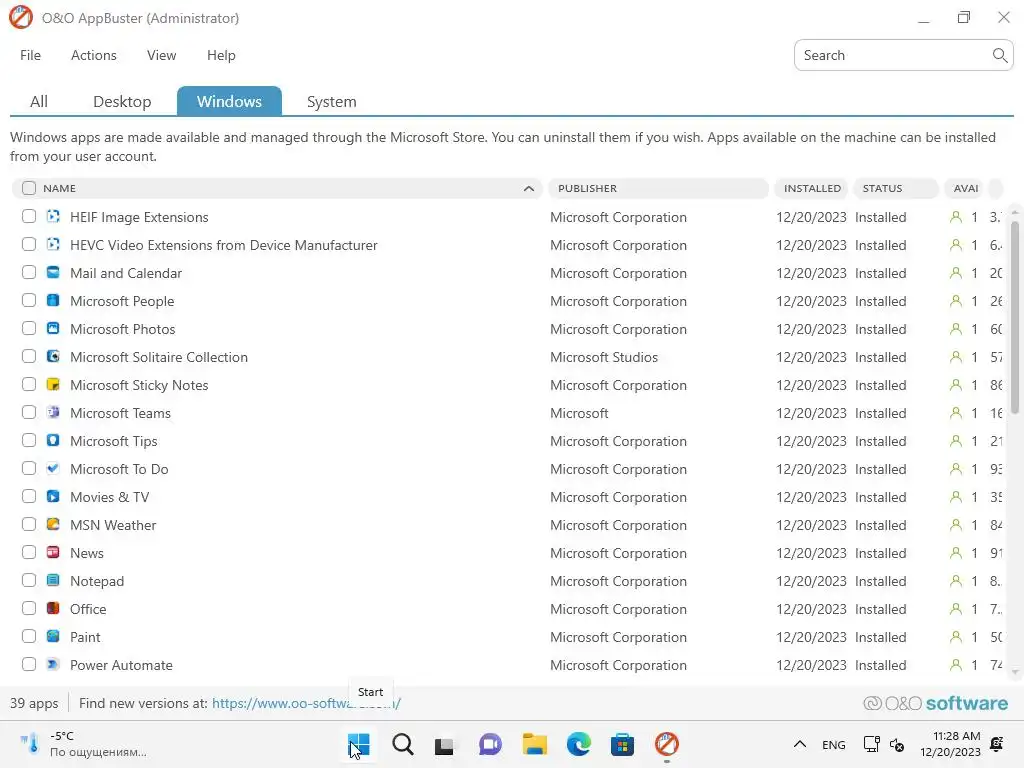Image resolution: width=1024 pixels, height=768 pixels.
Task: Select the Task View taskbar icon
Action: [445, 744]
